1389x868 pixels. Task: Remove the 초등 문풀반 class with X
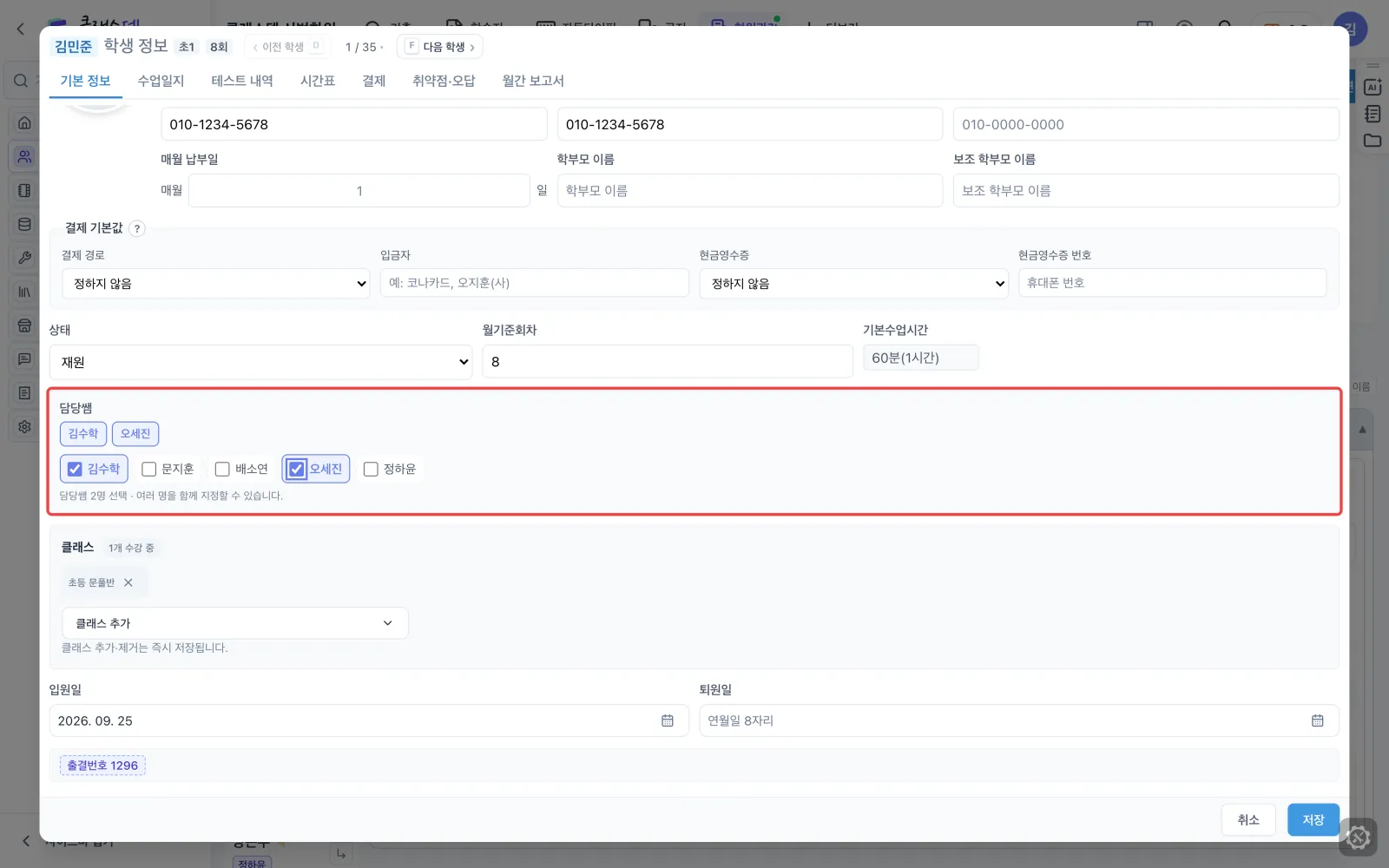(x=128, y=583)
